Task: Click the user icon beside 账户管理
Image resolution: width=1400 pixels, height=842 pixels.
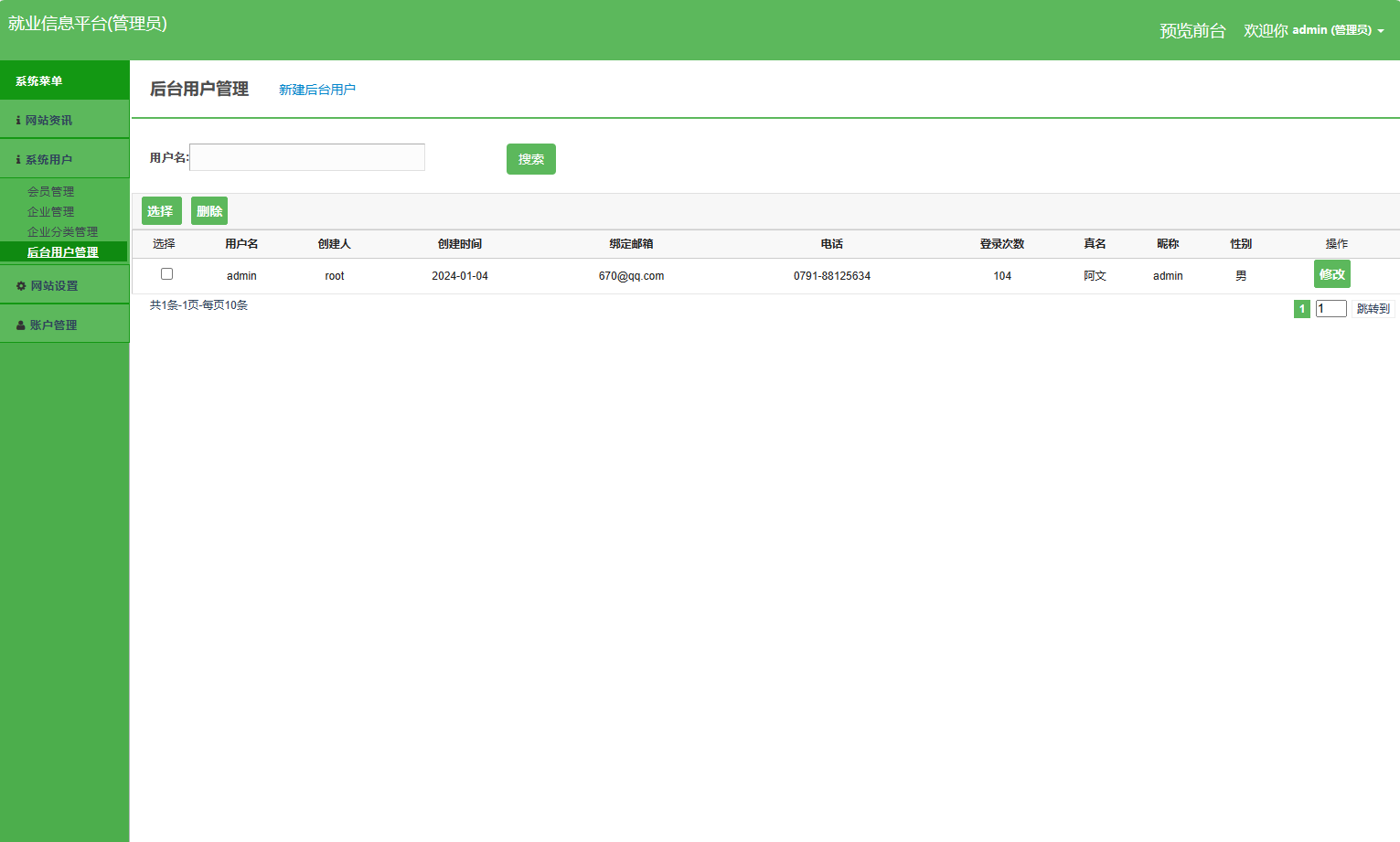Action: [x=21, y=325]
